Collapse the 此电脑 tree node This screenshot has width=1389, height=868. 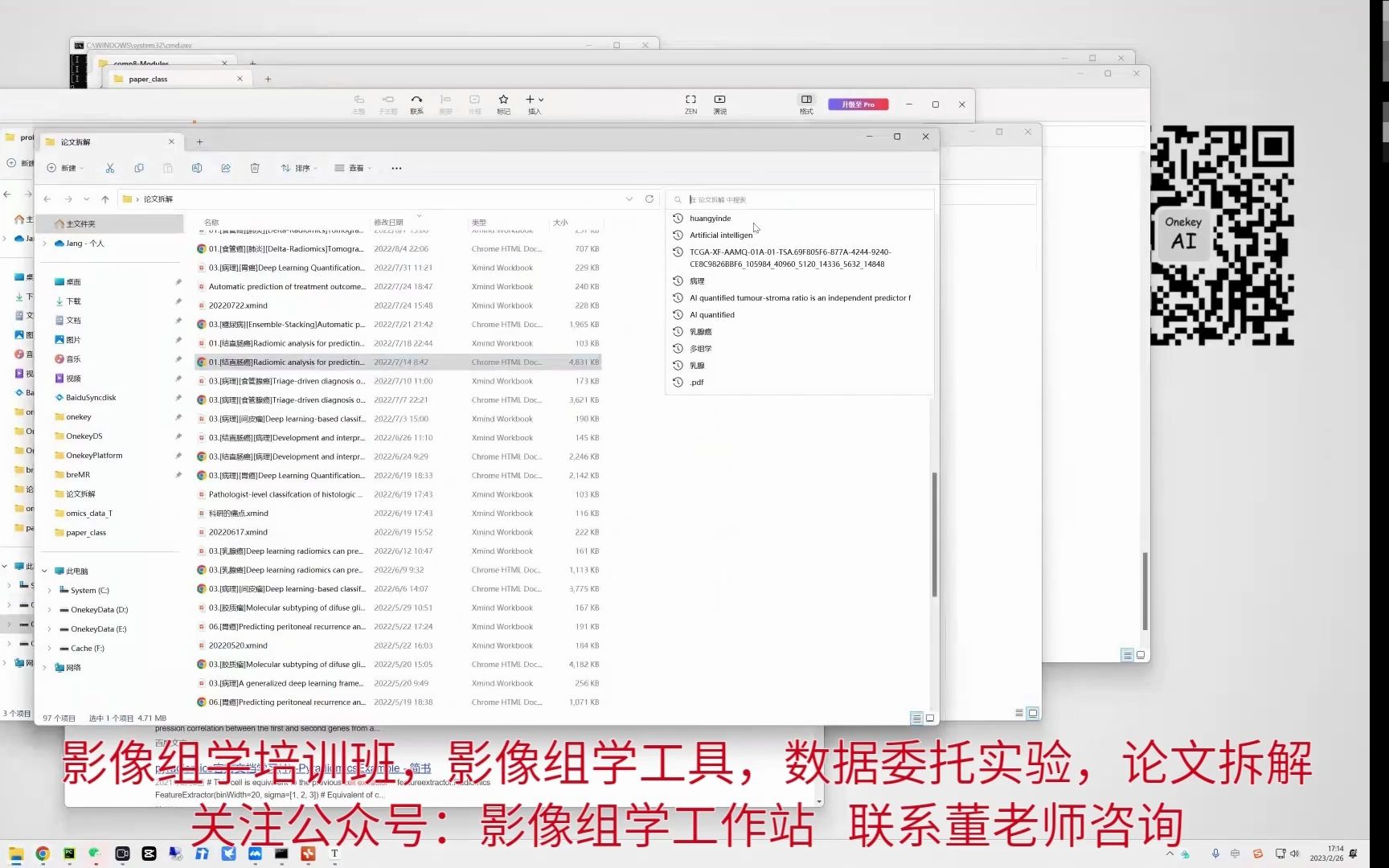pyautogui.click(x=44, y=571)
